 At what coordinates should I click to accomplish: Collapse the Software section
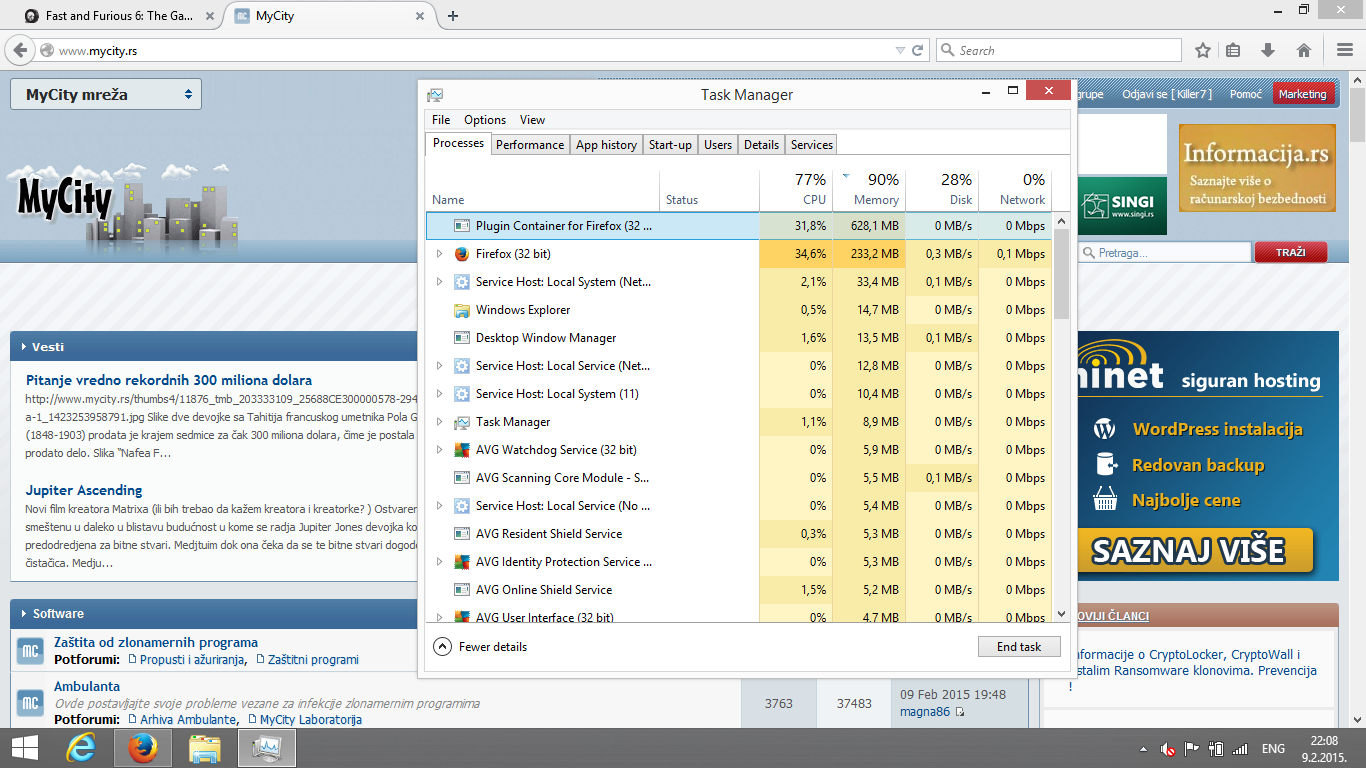[x=24, y=613]
